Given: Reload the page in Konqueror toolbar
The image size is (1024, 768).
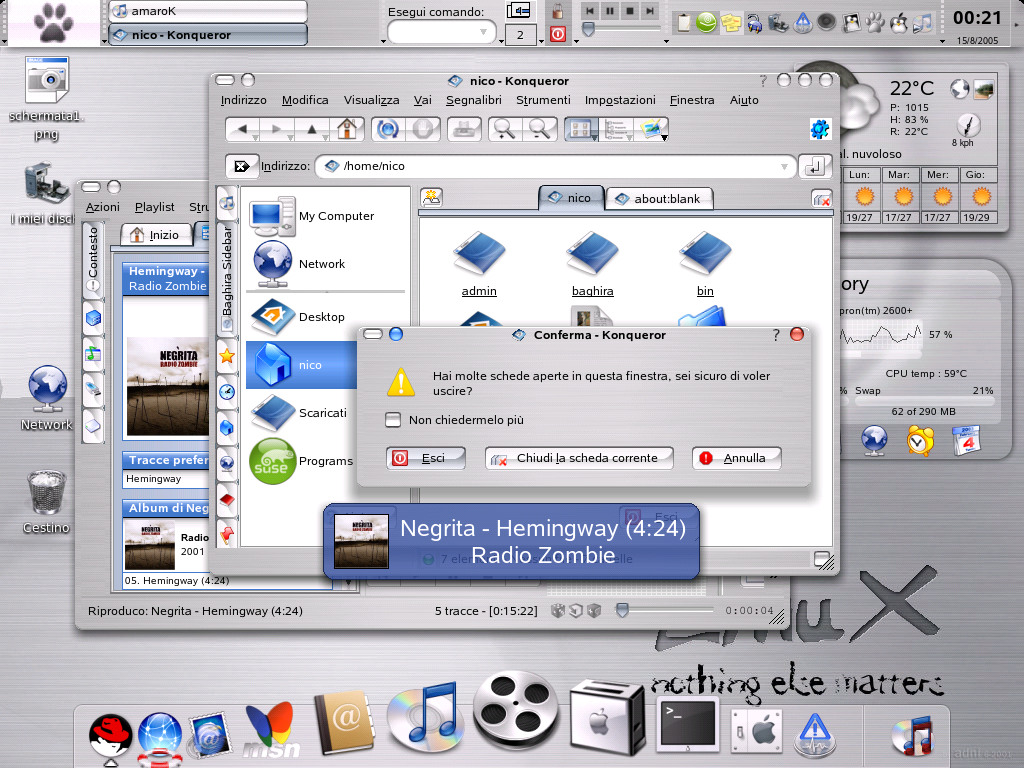Looking at the screenshot, I should [x=387, y=129].
